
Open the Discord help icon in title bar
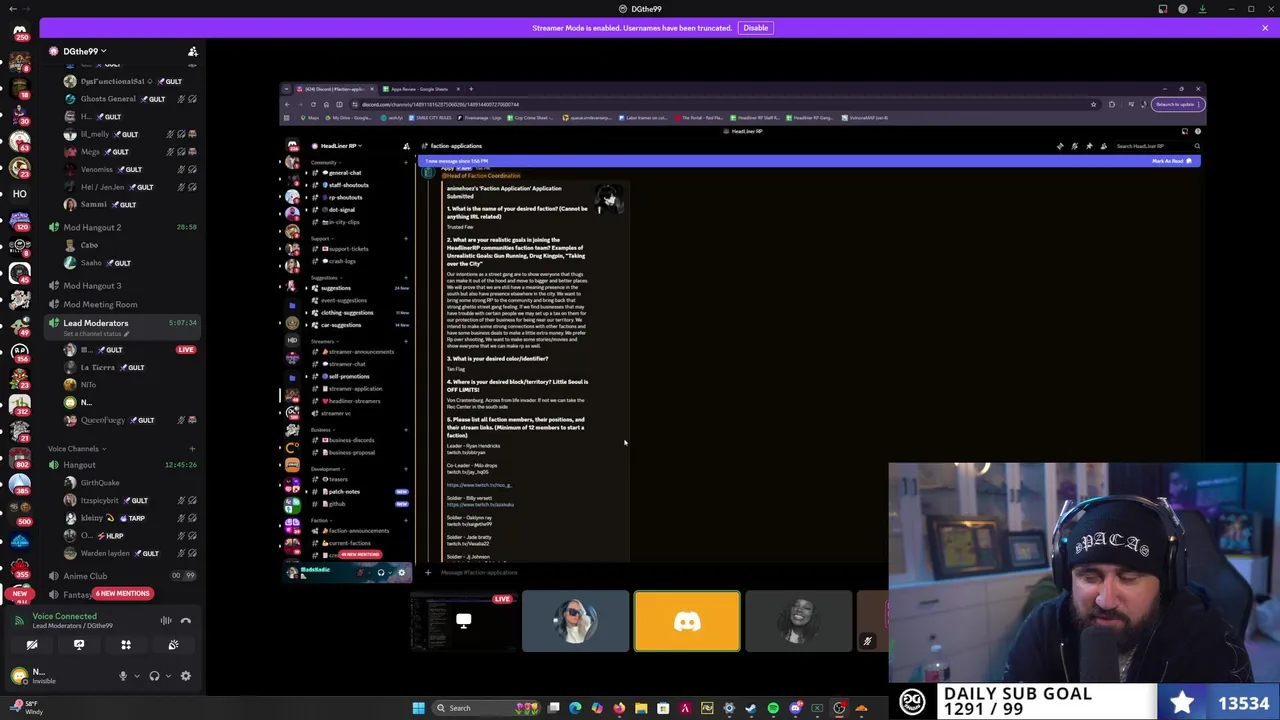point(1183,9)
